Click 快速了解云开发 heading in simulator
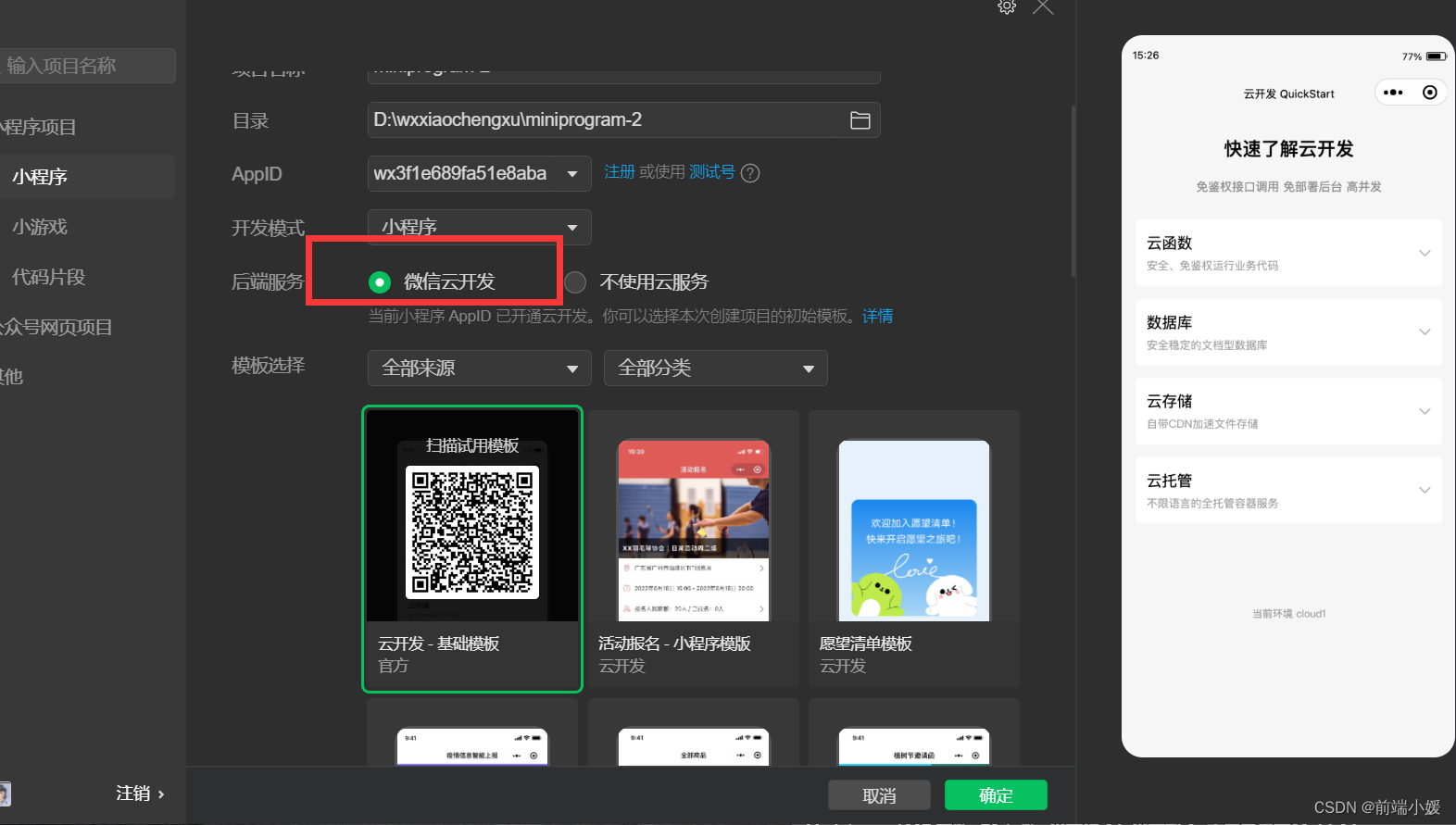Image resolution: width=1456 pixels, height=825 pixels. click(x=1288, y=149)
